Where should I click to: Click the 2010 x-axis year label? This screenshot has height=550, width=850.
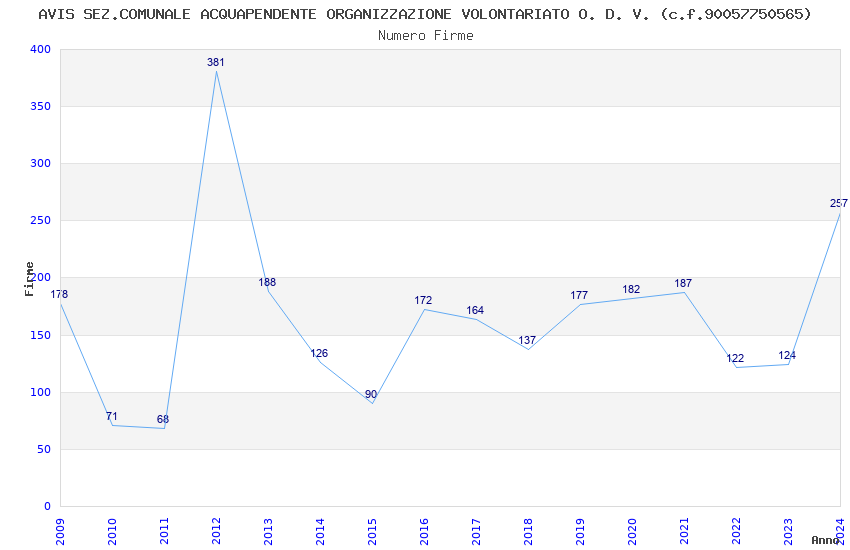[x=112, y=532]
